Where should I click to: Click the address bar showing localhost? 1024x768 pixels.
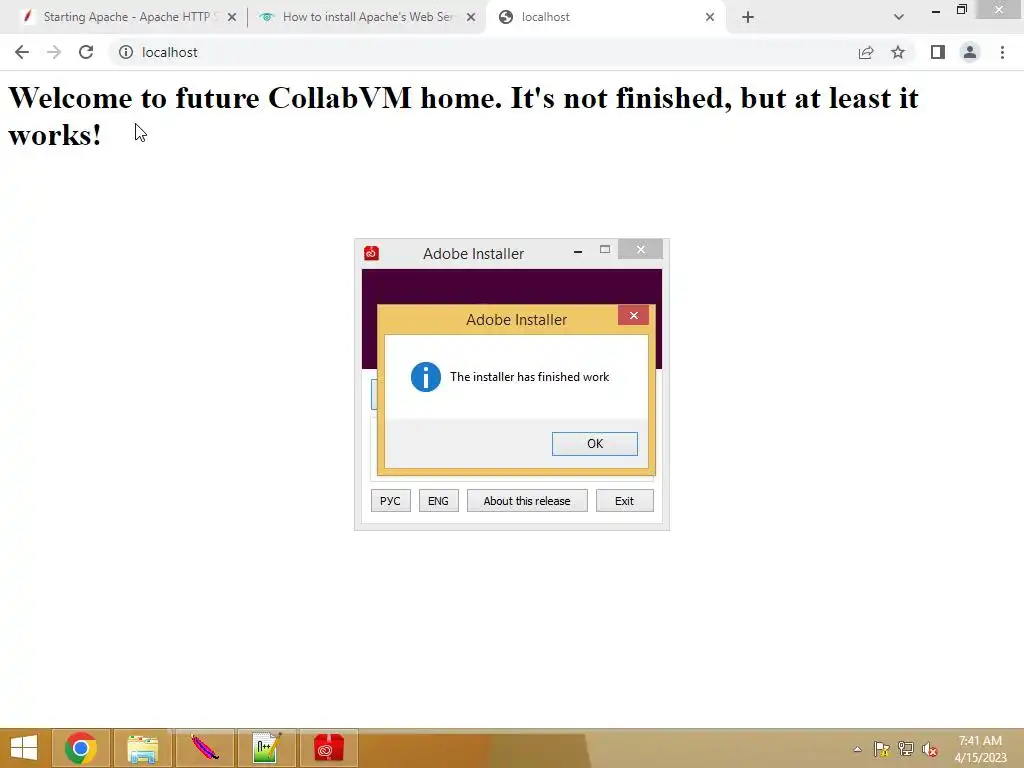click(x=483, y=52)
